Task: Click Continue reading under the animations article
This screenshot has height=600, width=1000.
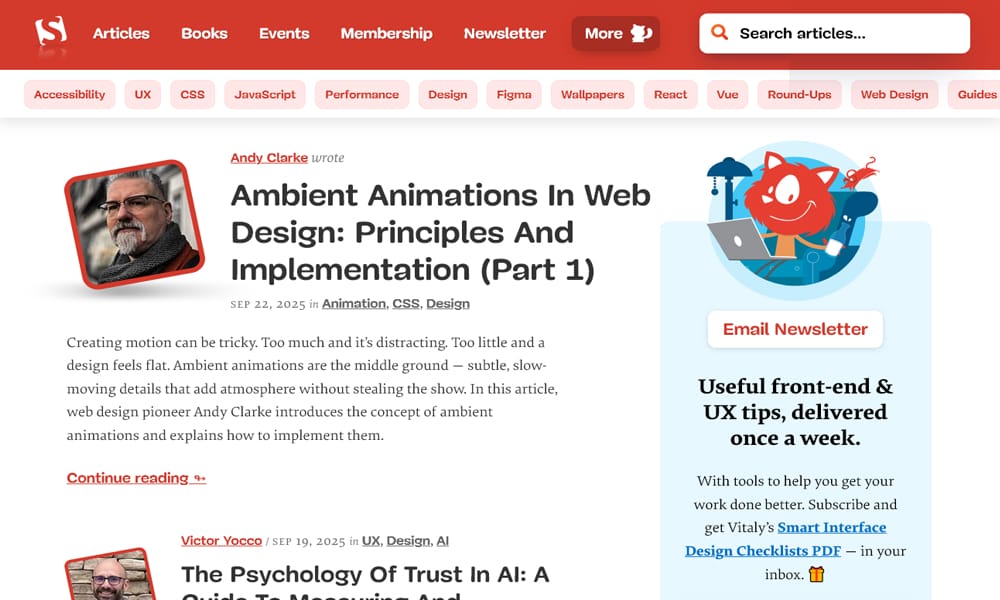Action: (127, 478)
